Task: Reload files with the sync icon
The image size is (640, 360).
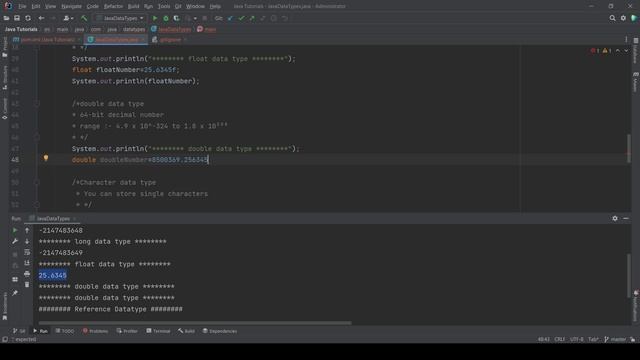Action: click(28, 18)
